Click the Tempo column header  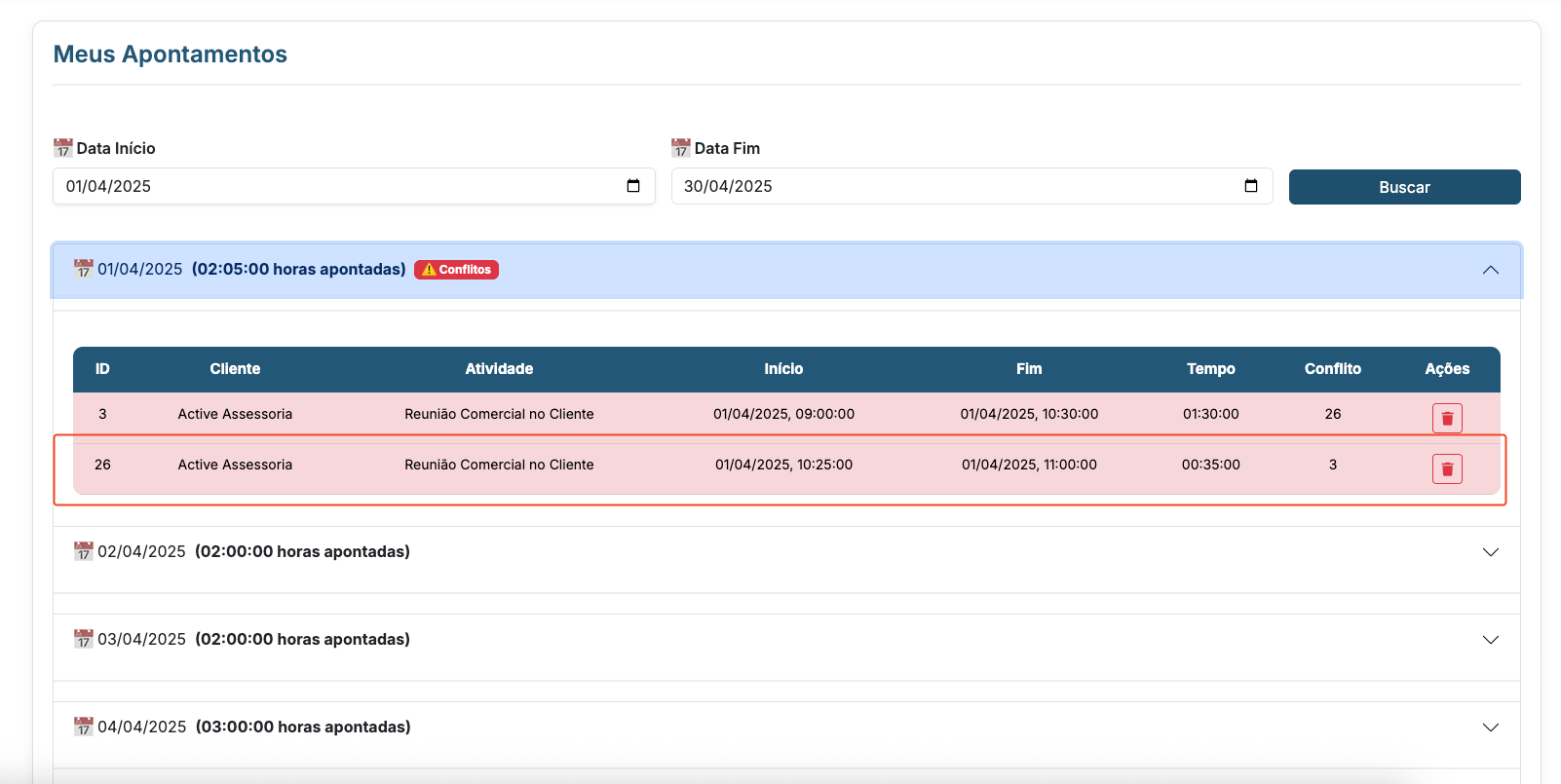1210,369
